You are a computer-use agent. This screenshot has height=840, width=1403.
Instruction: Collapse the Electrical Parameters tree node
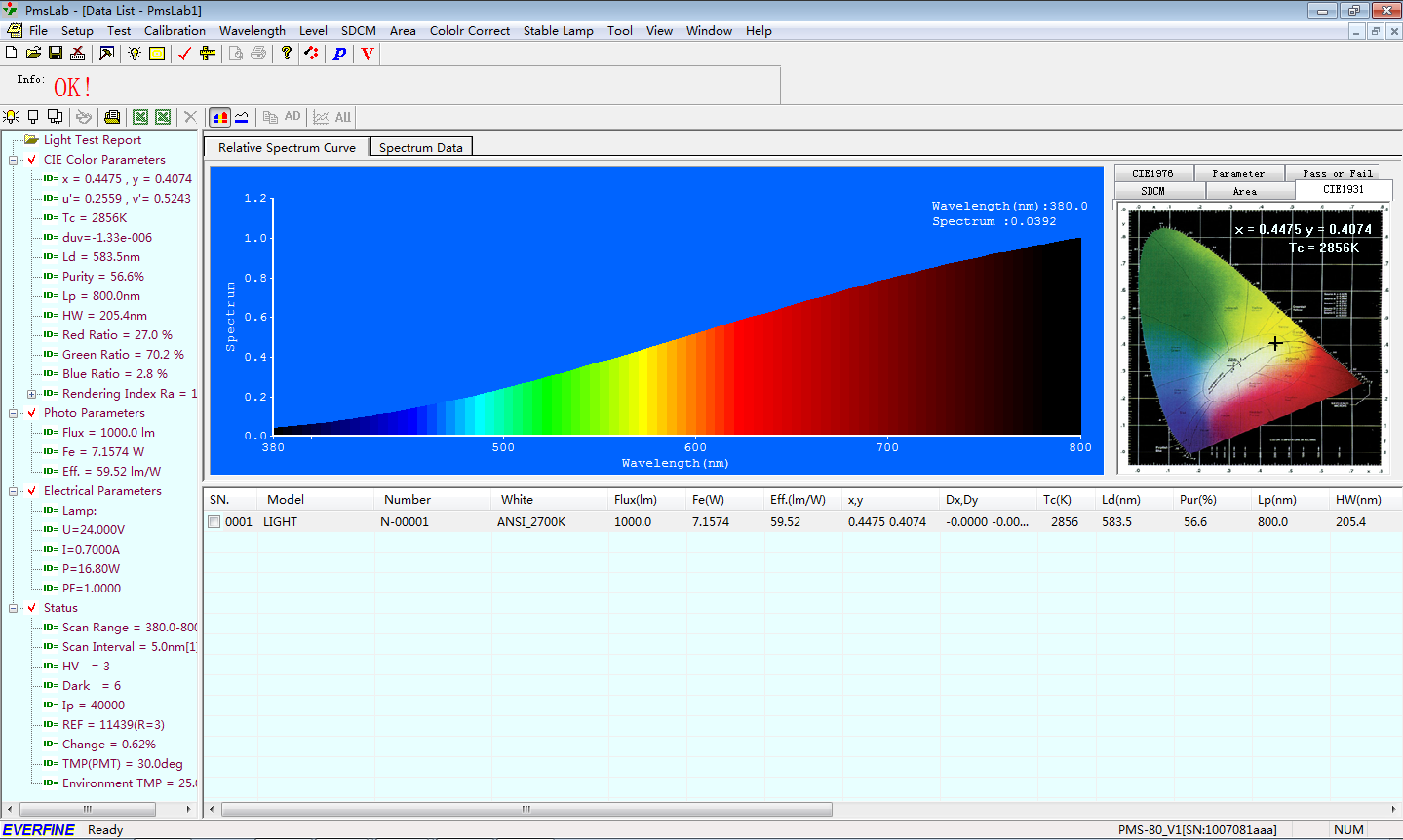(14, 491)
